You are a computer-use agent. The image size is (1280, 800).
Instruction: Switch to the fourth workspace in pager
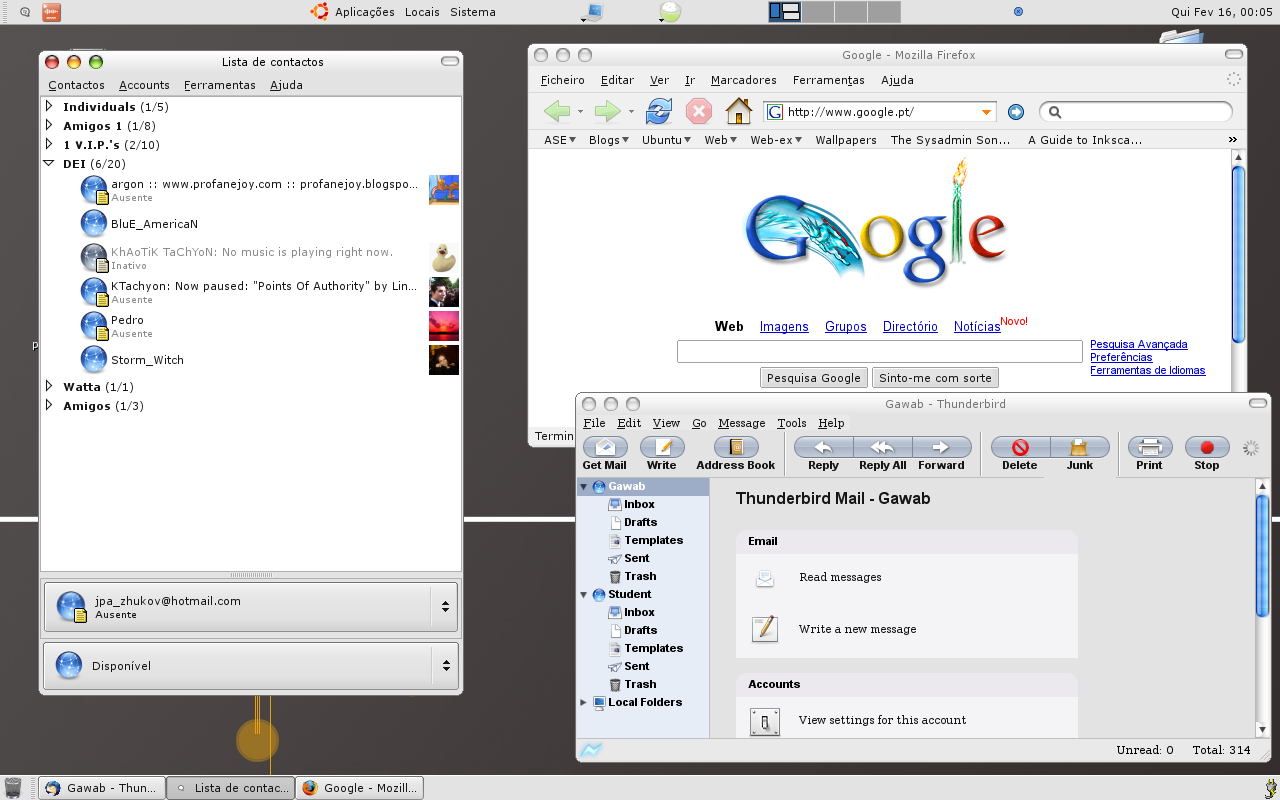coord(883,12)
